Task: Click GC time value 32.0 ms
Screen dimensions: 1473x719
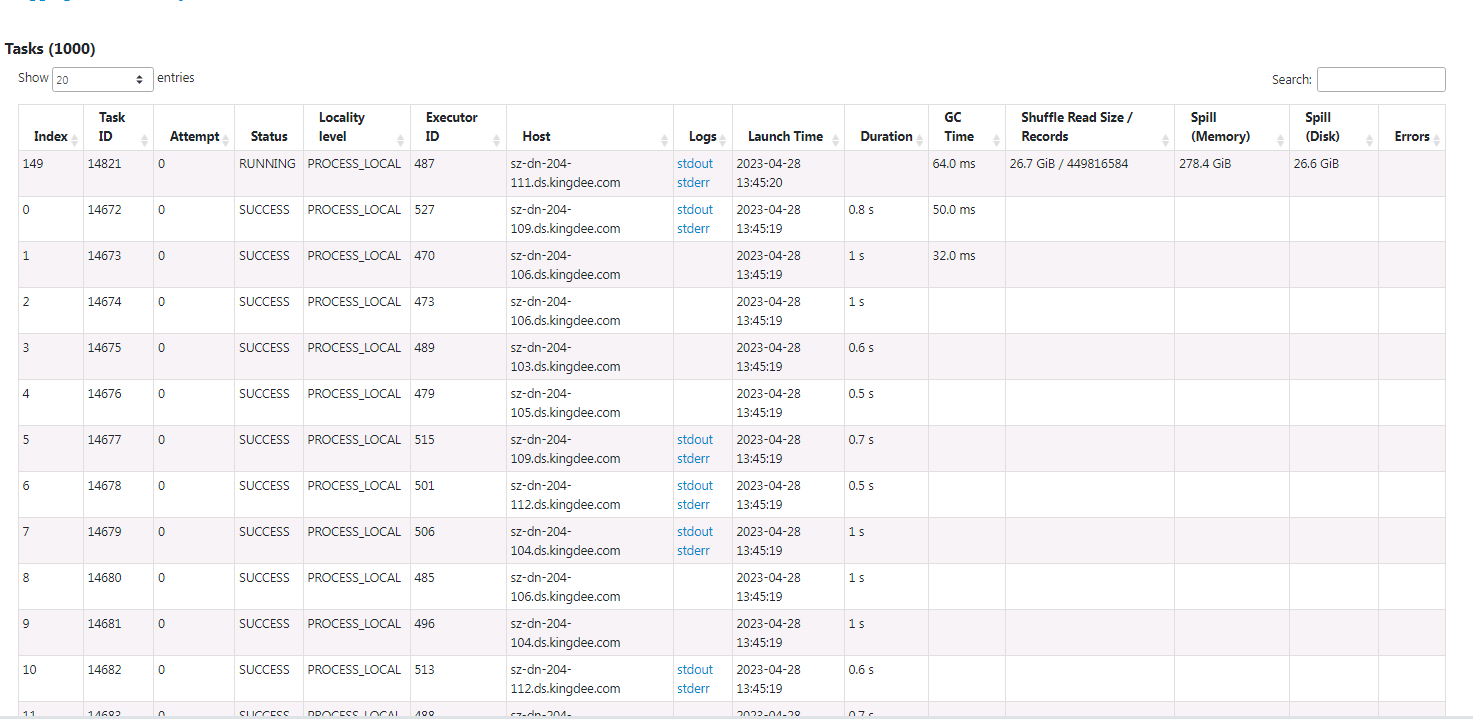Action: pos(954,256)
